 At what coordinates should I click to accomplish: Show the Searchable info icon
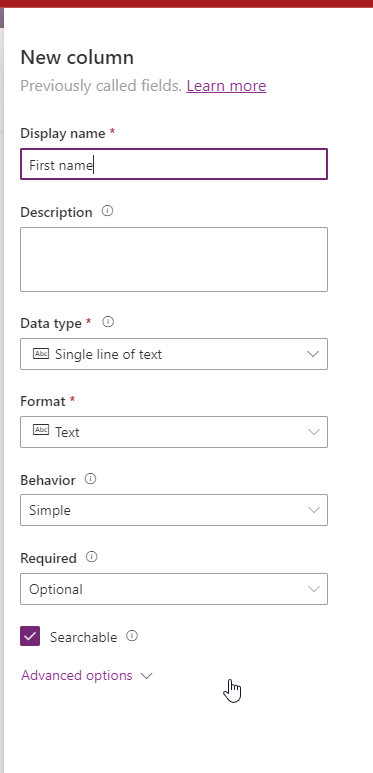132,636
